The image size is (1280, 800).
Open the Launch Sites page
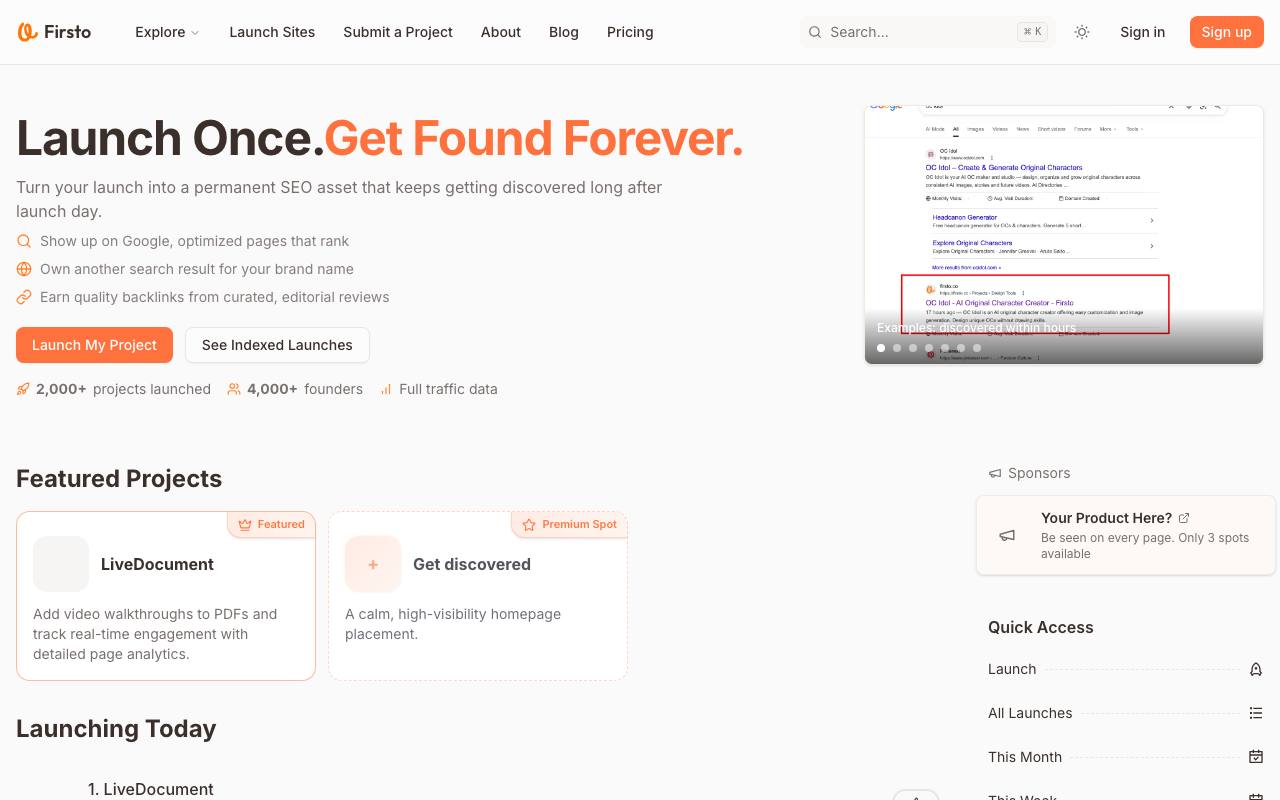272,32
